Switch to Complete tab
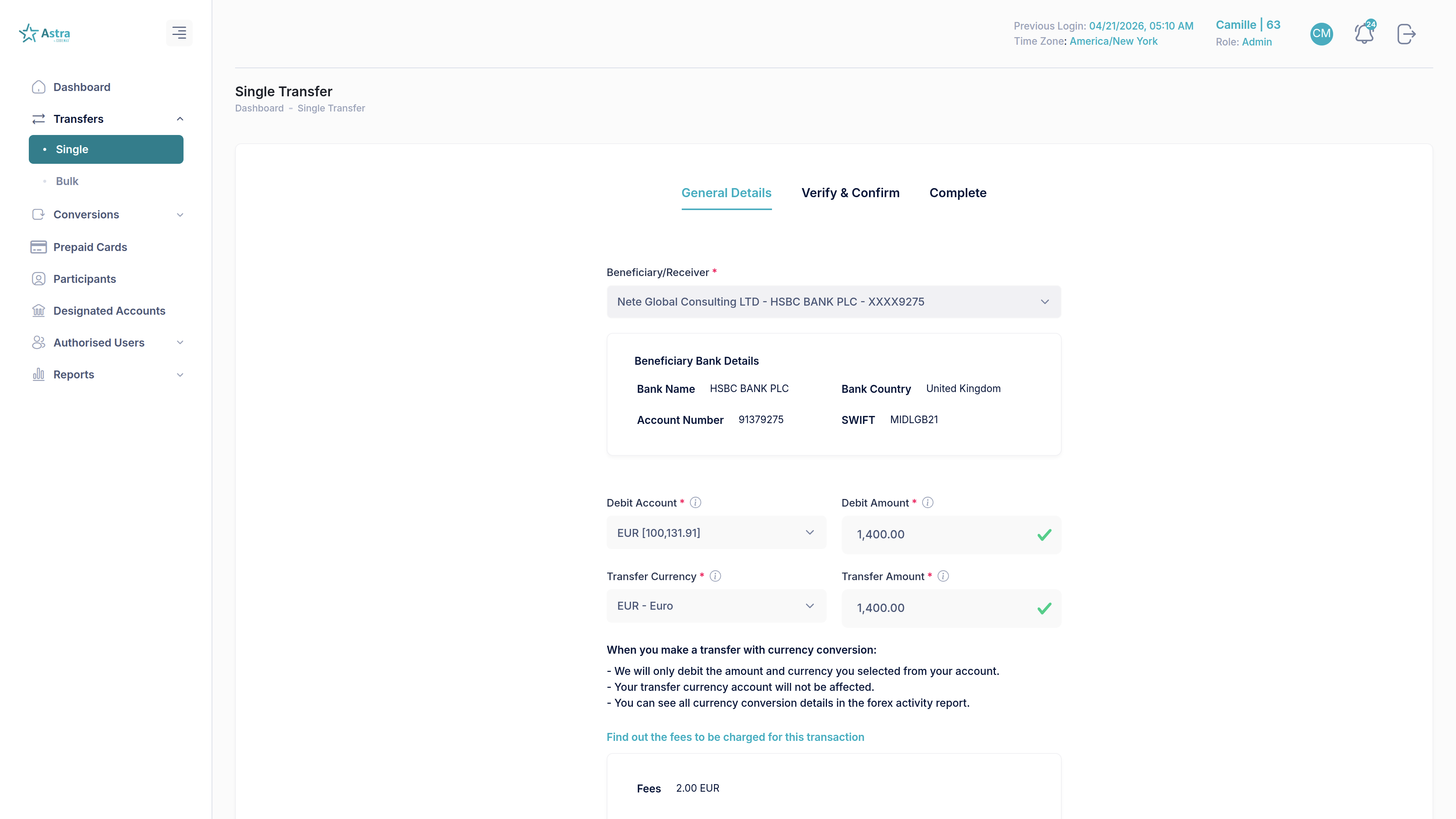 [x=958, y=193]
